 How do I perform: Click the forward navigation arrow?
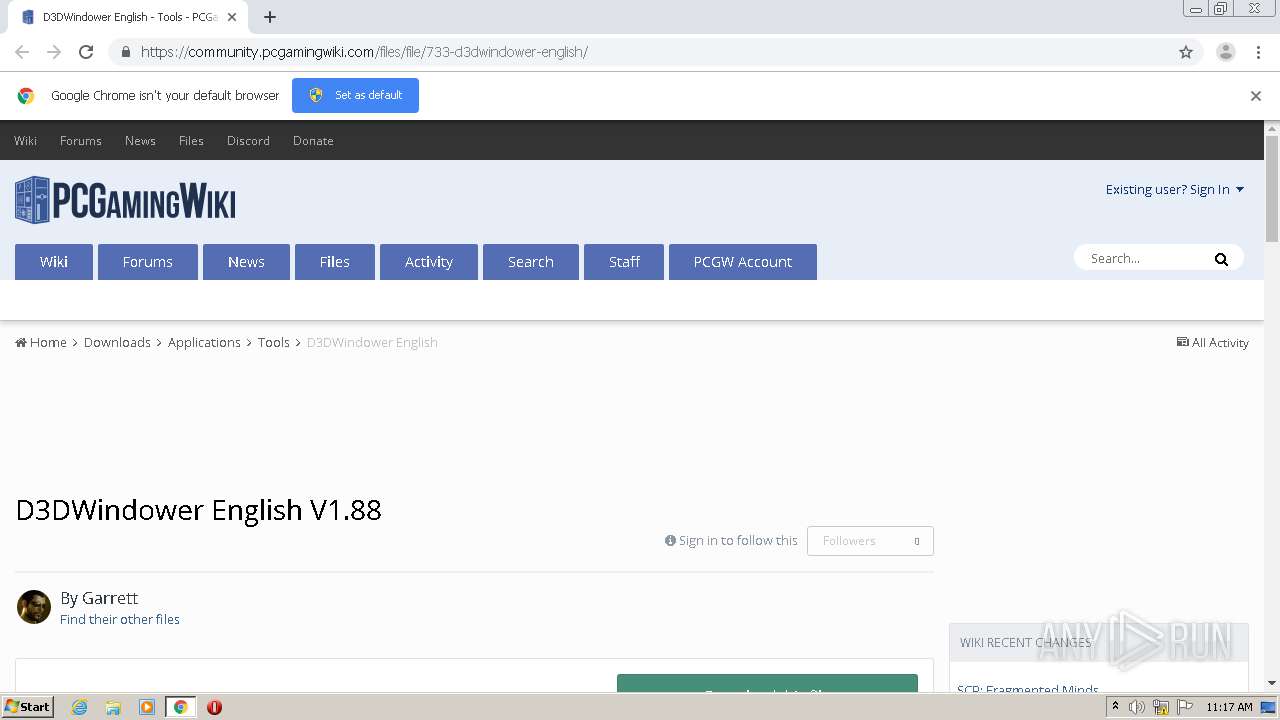click(54, 52)
